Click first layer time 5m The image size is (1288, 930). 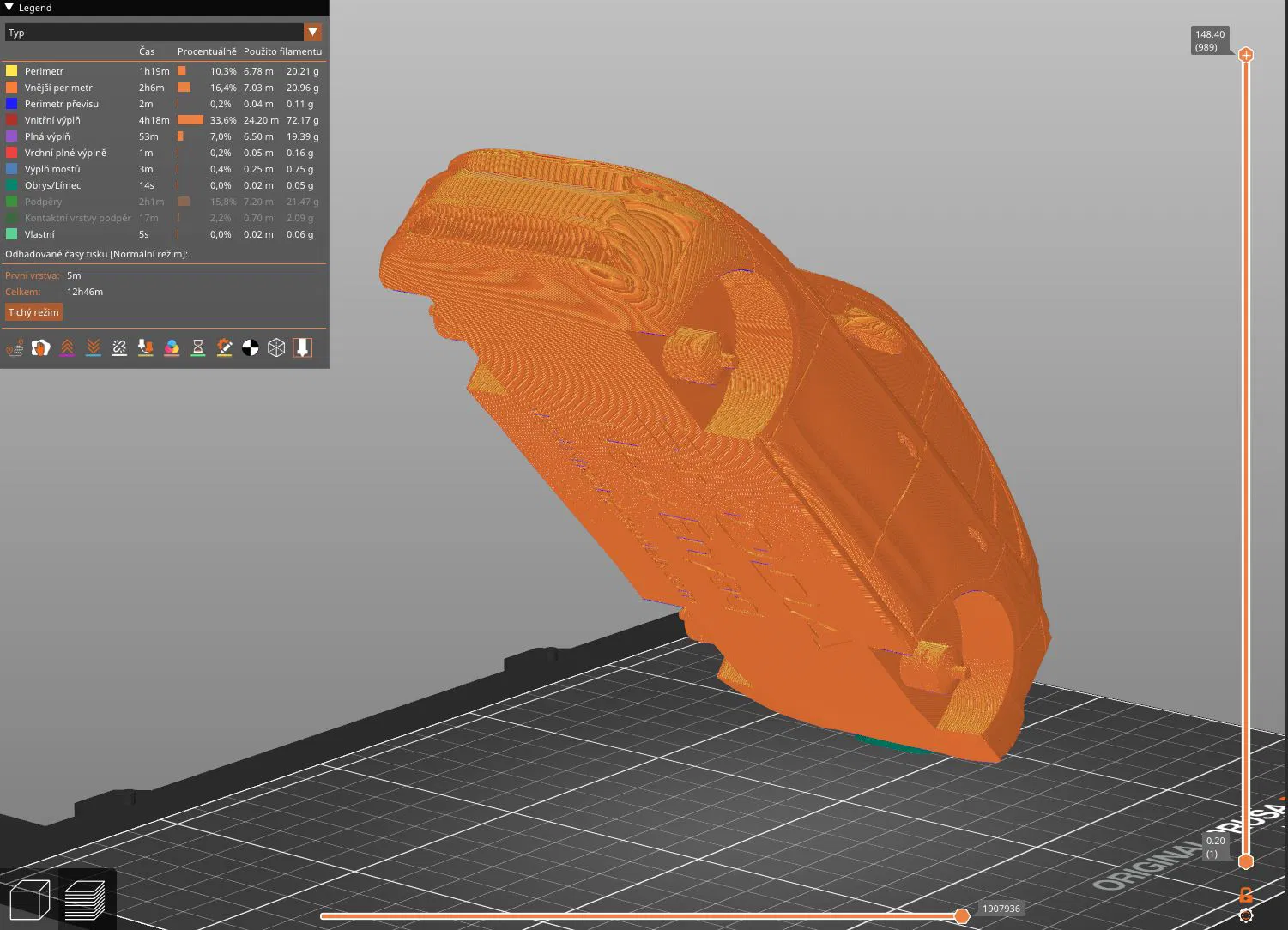[74, 275]
